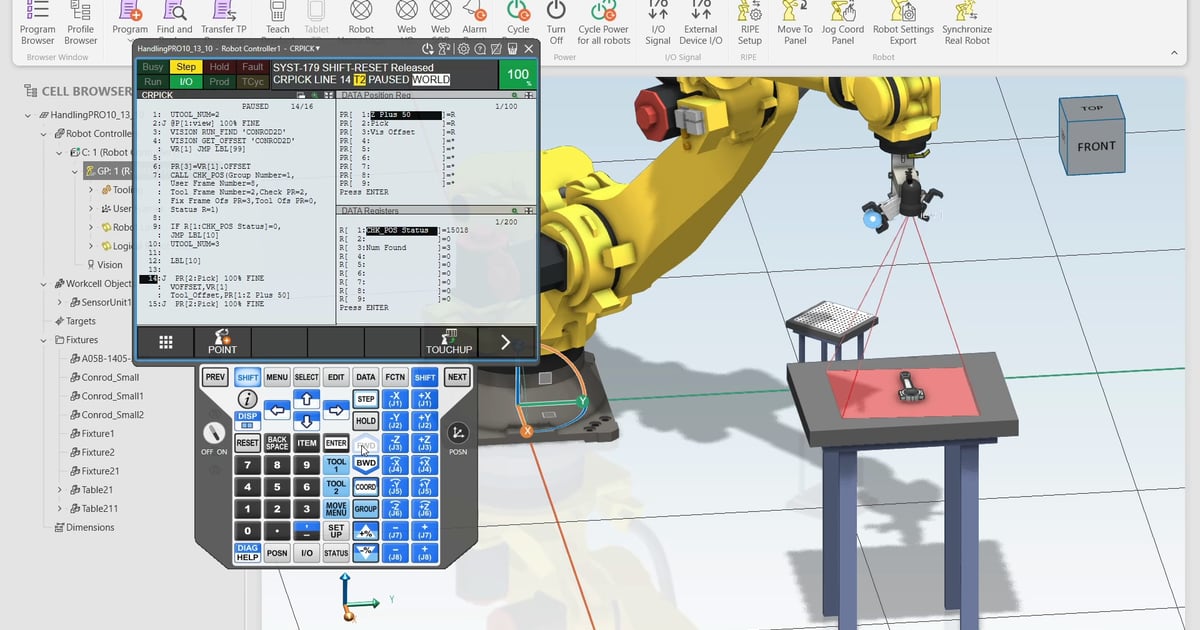This screenshot has width=1200, height=630.
Task: Click the MOVE MENU key
Action: click(x=336, y=508)
